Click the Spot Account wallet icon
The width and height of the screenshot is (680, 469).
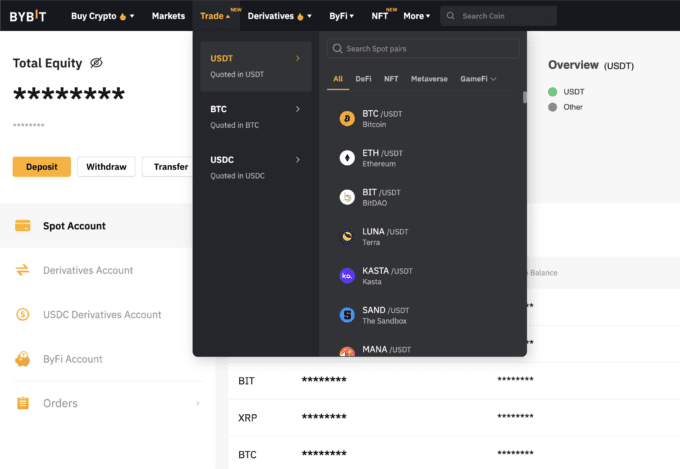(23, 226)
